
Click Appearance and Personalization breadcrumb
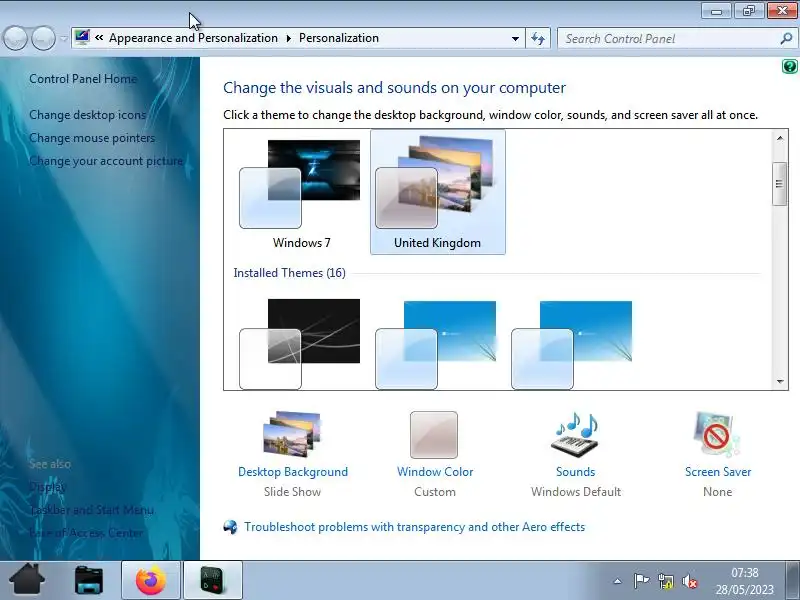[193, 38]
